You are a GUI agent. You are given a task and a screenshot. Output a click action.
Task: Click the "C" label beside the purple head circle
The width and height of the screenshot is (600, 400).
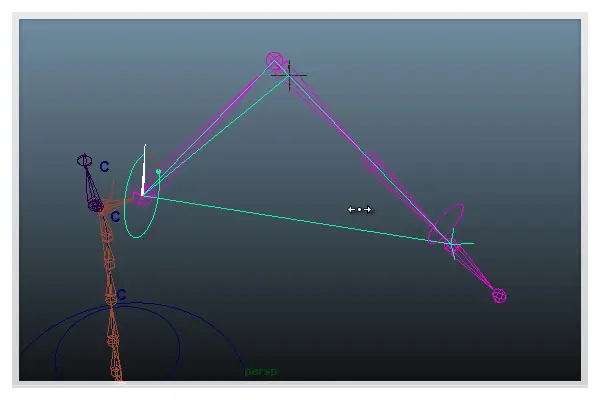tap(104, 167)
